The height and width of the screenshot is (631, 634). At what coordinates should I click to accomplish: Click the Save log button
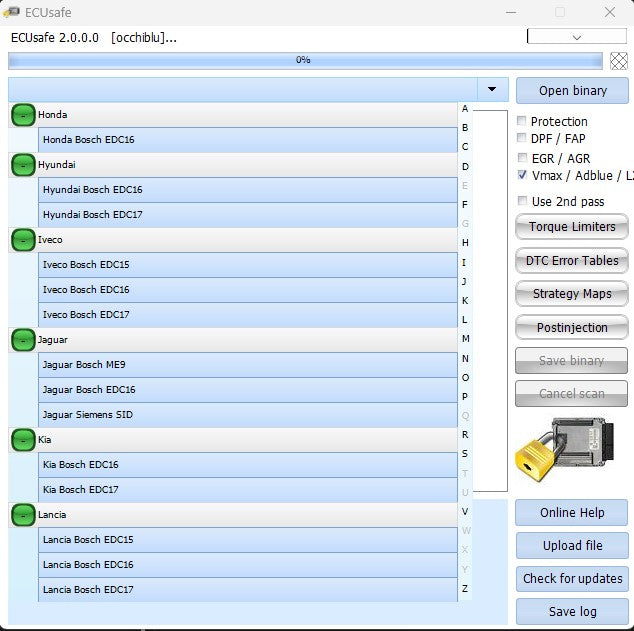pos(572,612)
